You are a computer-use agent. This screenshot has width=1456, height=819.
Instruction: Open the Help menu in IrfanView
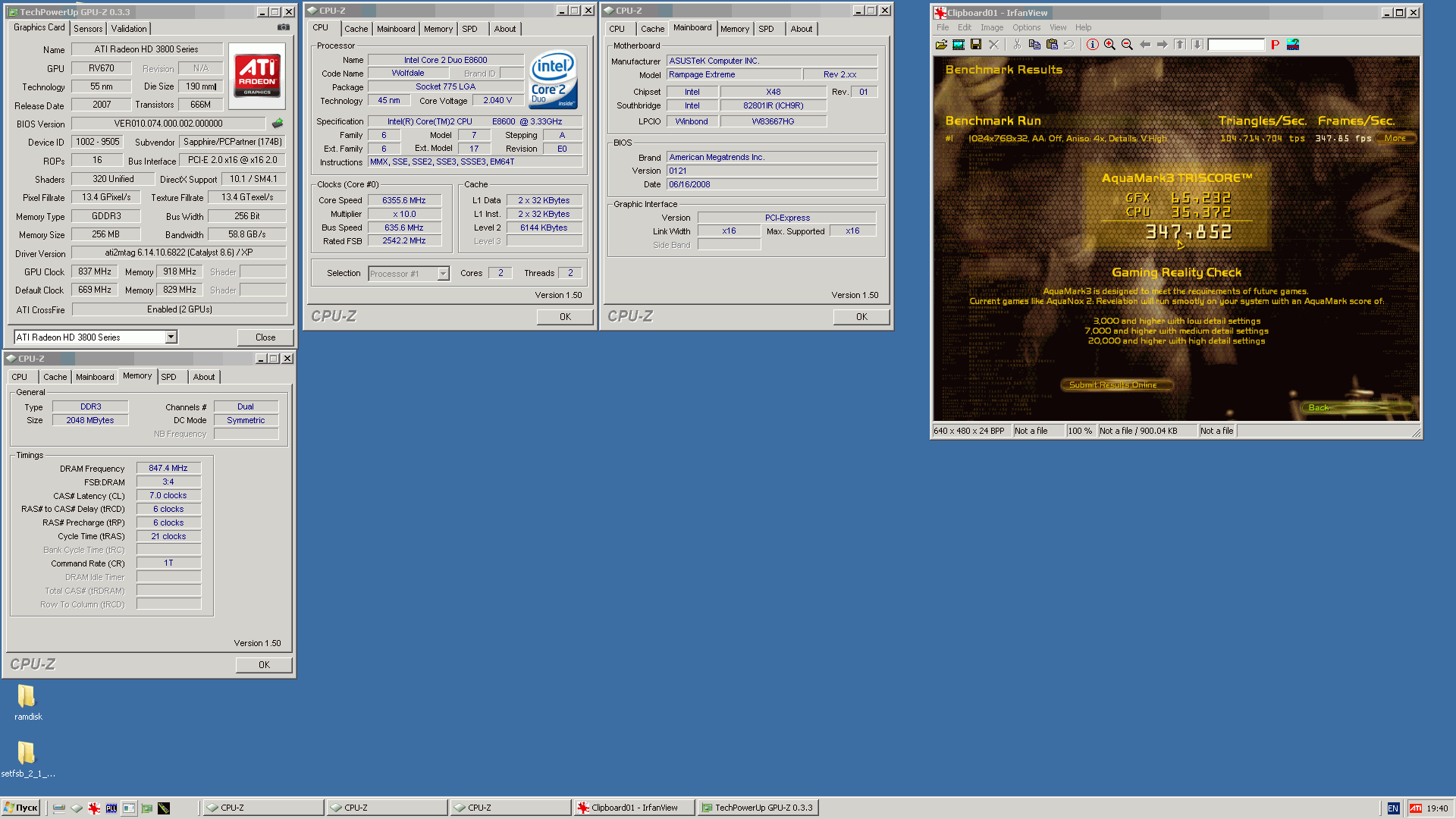(x=1083, y=27)
